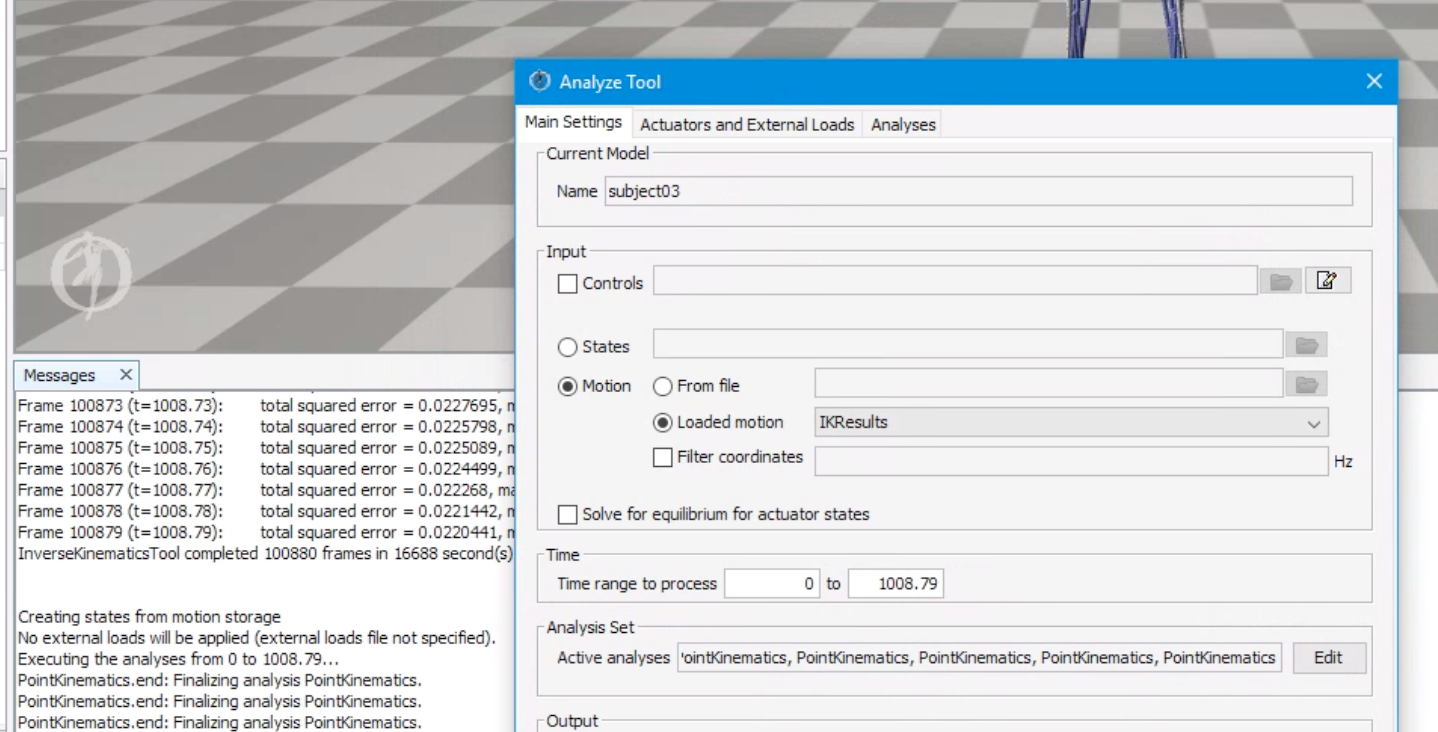Browse for Controls file folder icon
Viewport: 1438px width, 732px height.
(x=1280, y=282)
